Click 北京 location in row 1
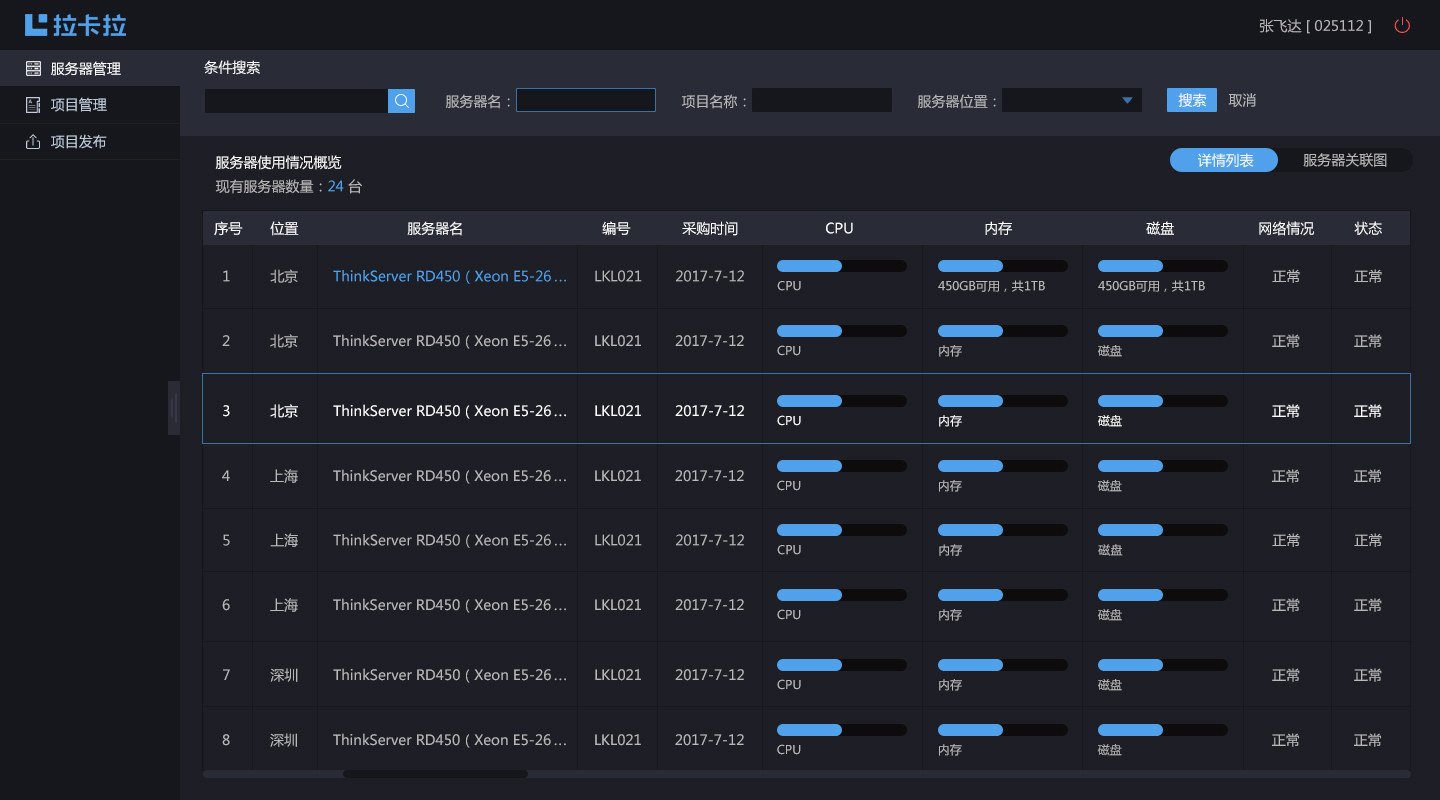This screenshot has width=1440, height=800. coord(284,276)
